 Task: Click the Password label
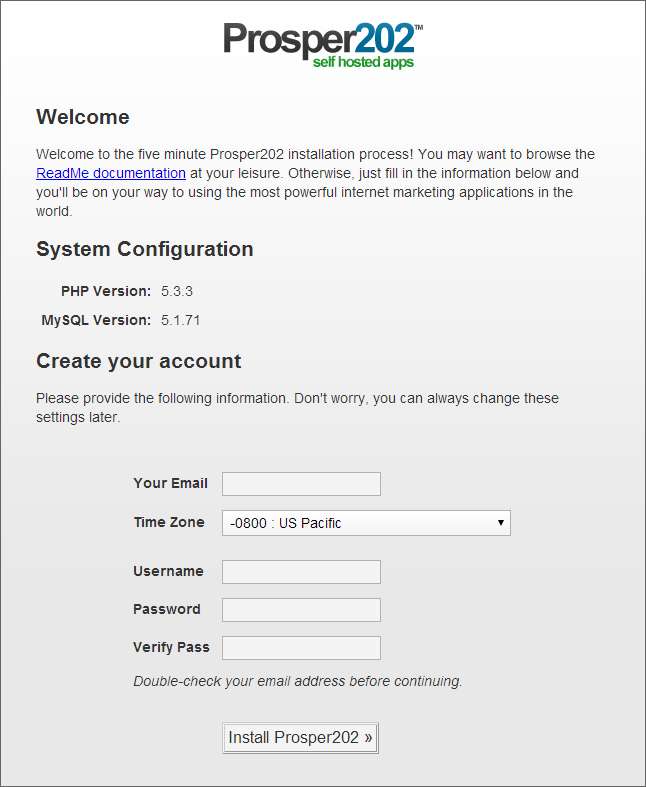167,609
